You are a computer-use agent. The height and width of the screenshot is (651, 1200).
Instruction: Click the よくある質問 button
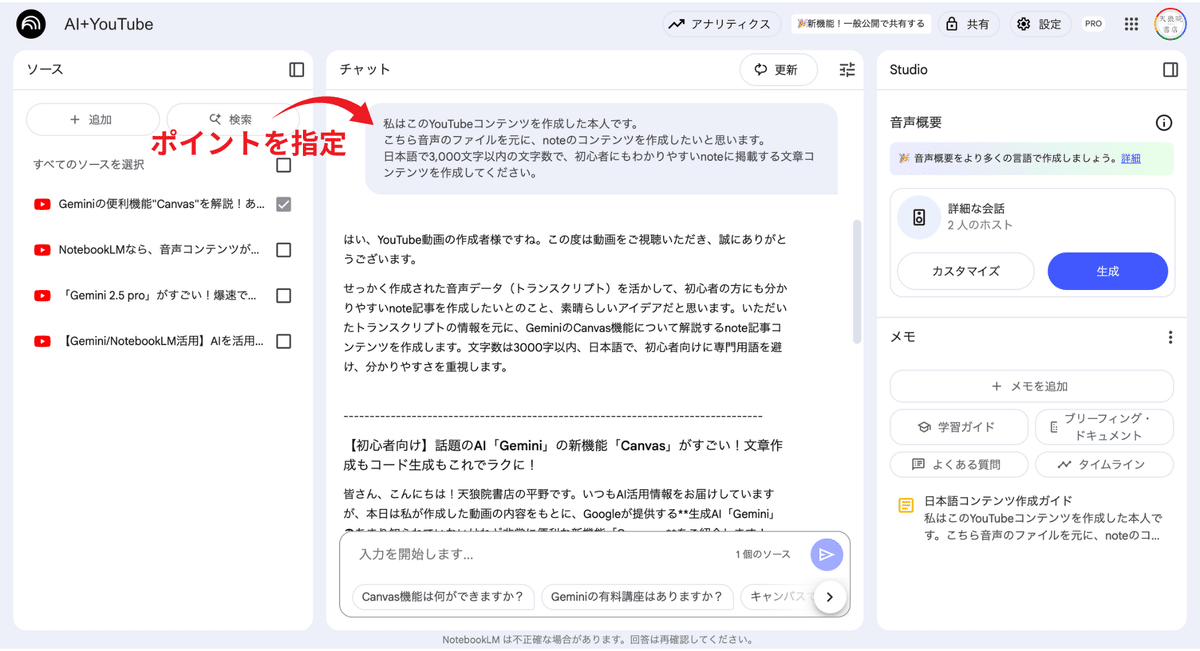pos(958,465)
